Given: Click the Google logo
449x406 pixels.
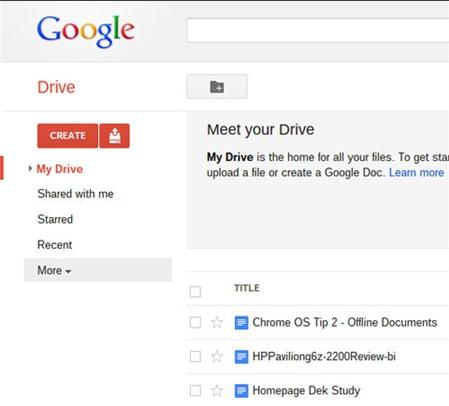Looking at the screenshot, I should click(86, 31).
